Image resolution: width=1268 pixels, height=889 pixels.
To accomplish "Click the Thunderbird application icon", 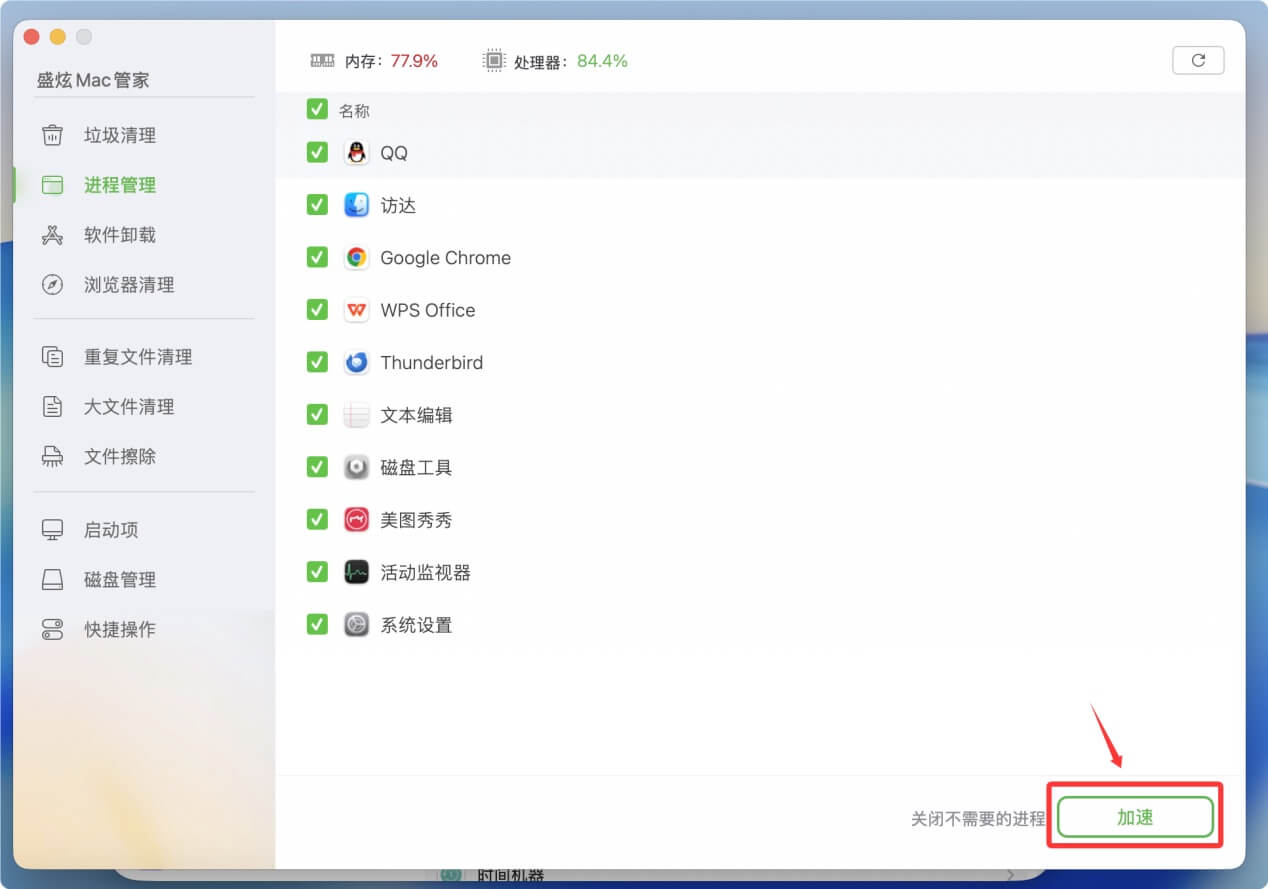I will (x=357, y=362).
